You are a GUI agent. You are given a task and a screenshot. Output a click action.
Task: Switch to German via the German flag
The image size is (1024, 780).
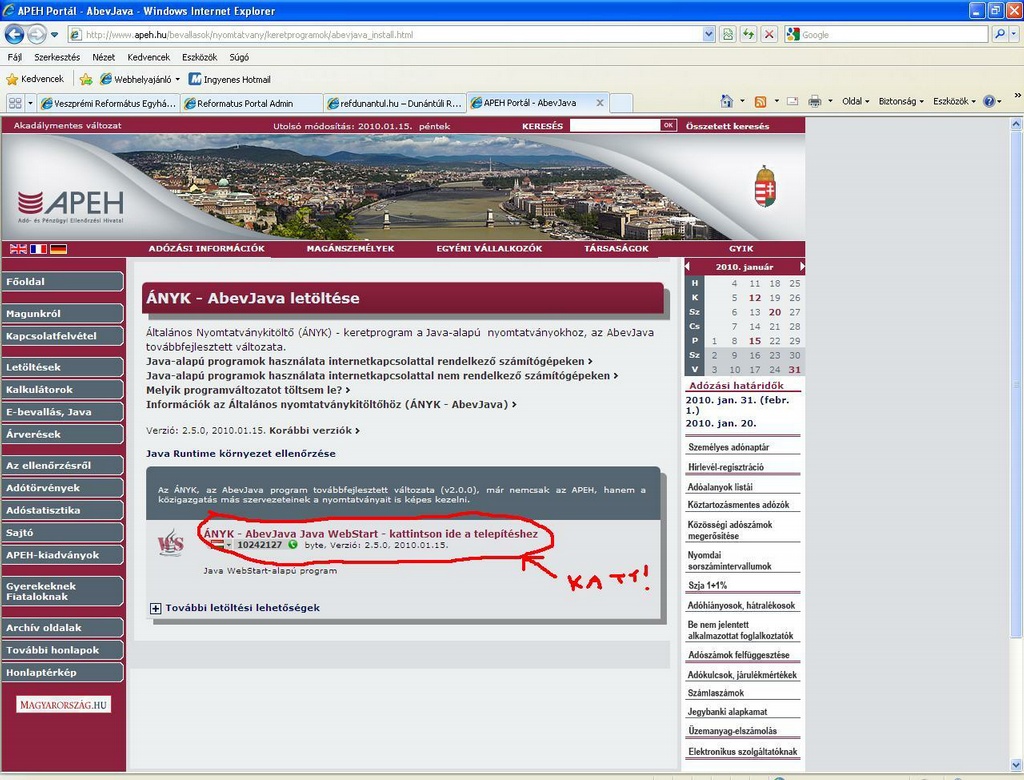pyautogui.click(x=59, y=249)
